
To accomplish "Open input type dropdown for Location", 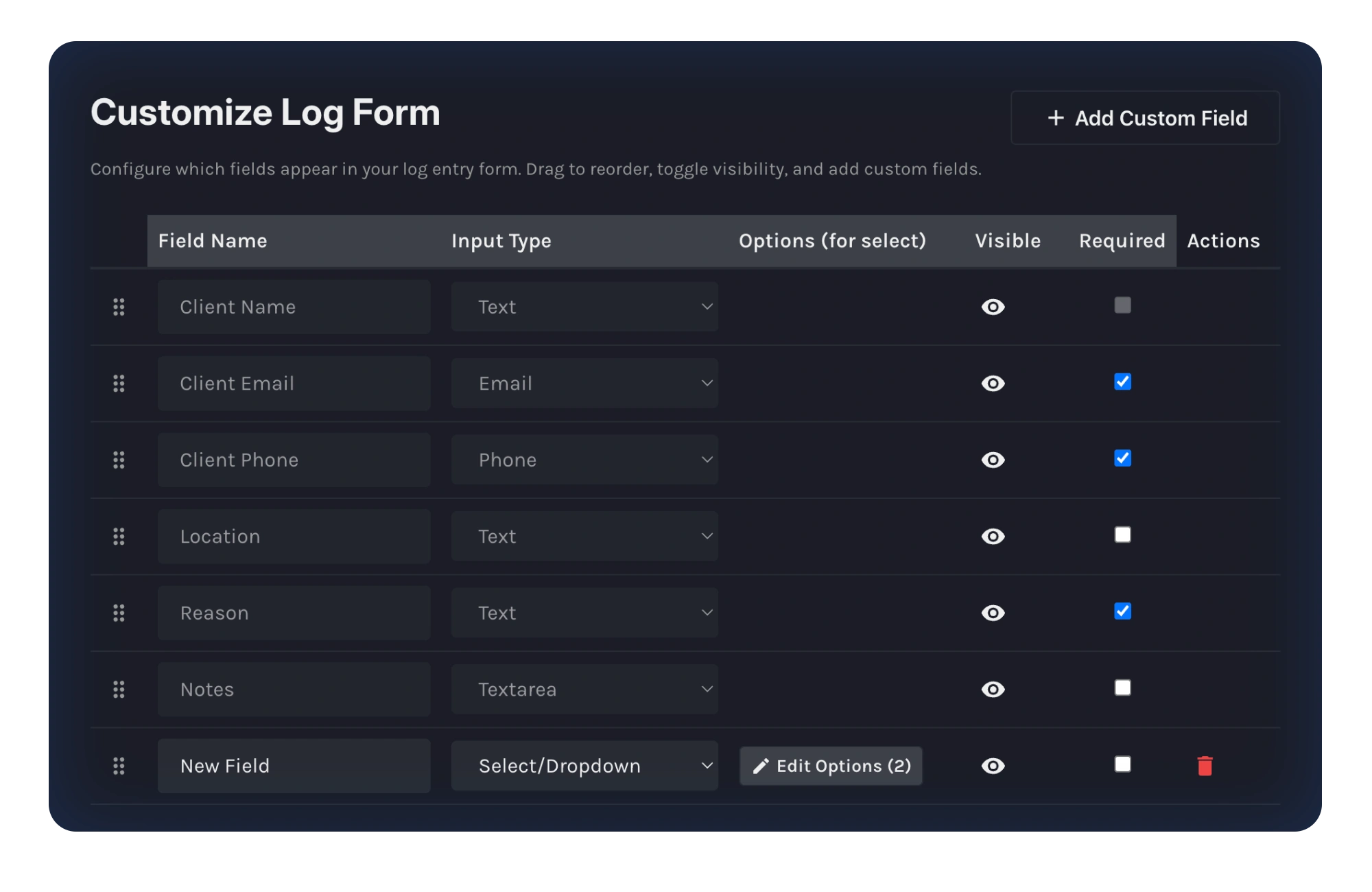I will 584,537.
